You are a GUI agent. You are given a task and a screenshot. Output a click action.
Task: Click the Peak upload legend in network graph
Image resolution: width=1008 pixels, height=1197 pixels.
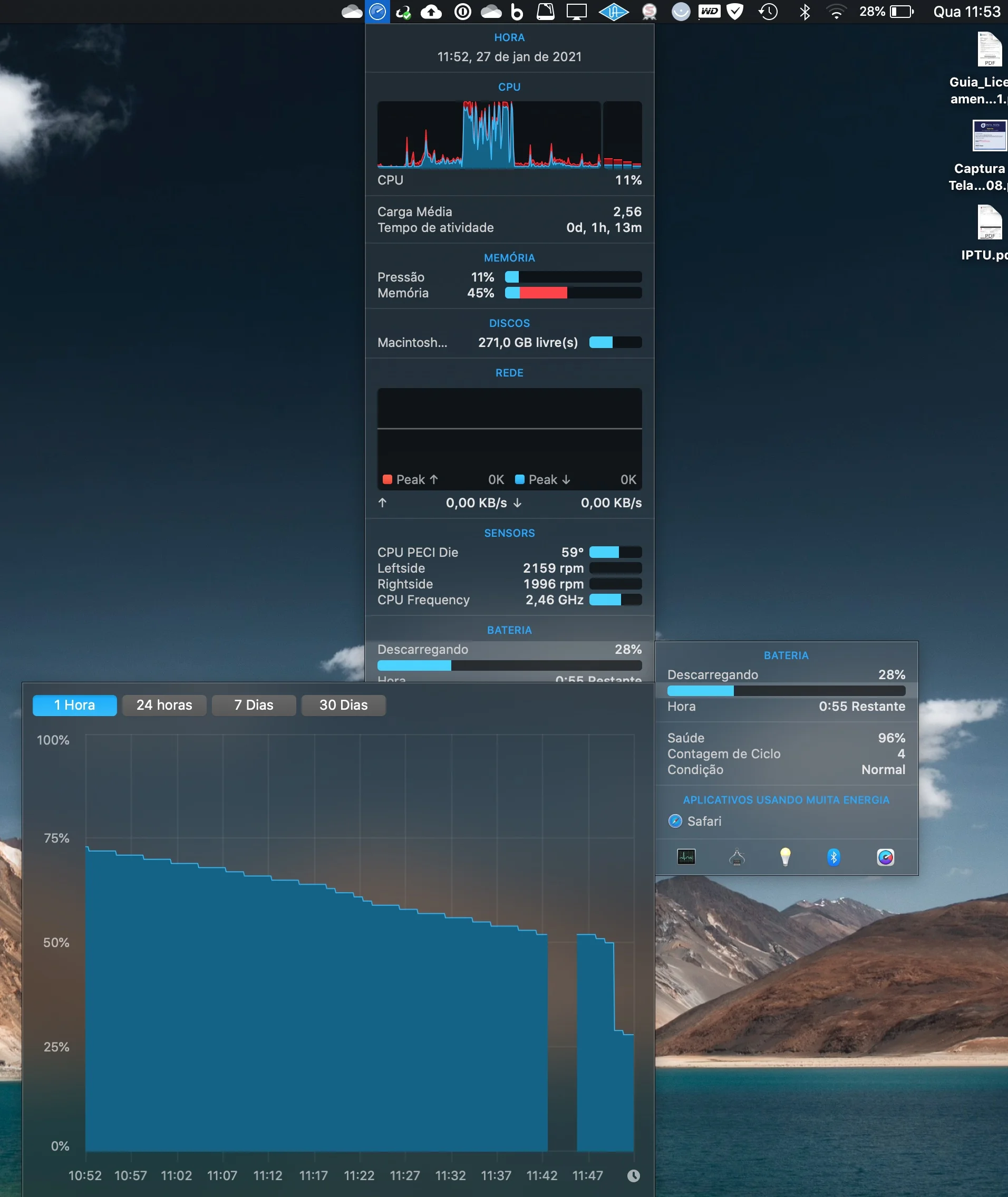[410, 480]
